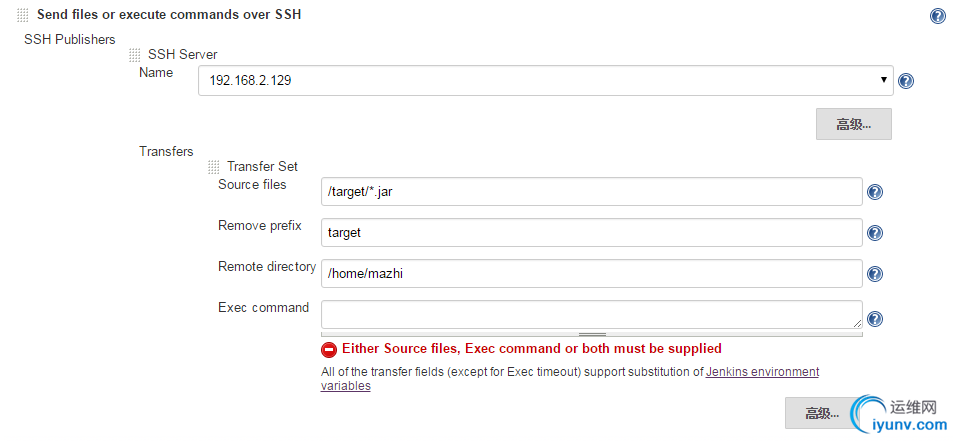The image size is (953, 441).
Task: Focus the Remove prefix text box
Action: coord(591,232)
